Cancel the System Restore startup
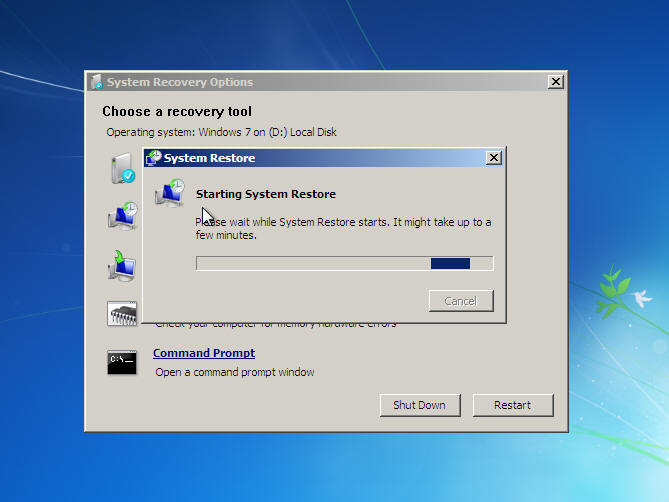This screenshot has width=669, height=502. click(x=460, y=301)
